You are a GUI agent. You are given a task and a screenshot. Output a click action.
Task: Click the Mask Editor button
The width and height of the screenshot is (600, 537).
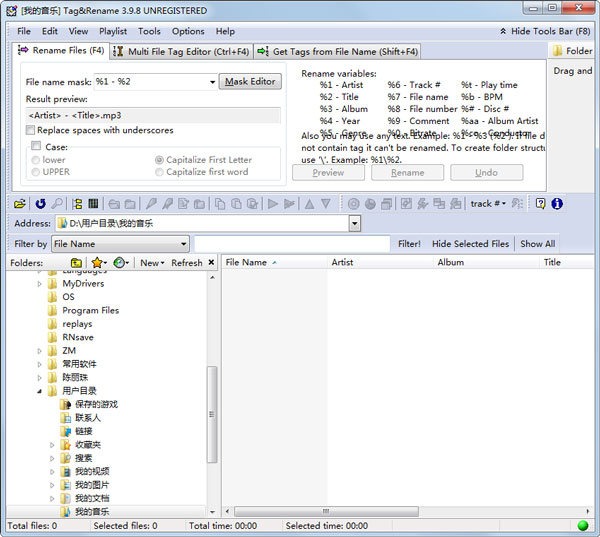pyautogui.click(x=250, y=82)
